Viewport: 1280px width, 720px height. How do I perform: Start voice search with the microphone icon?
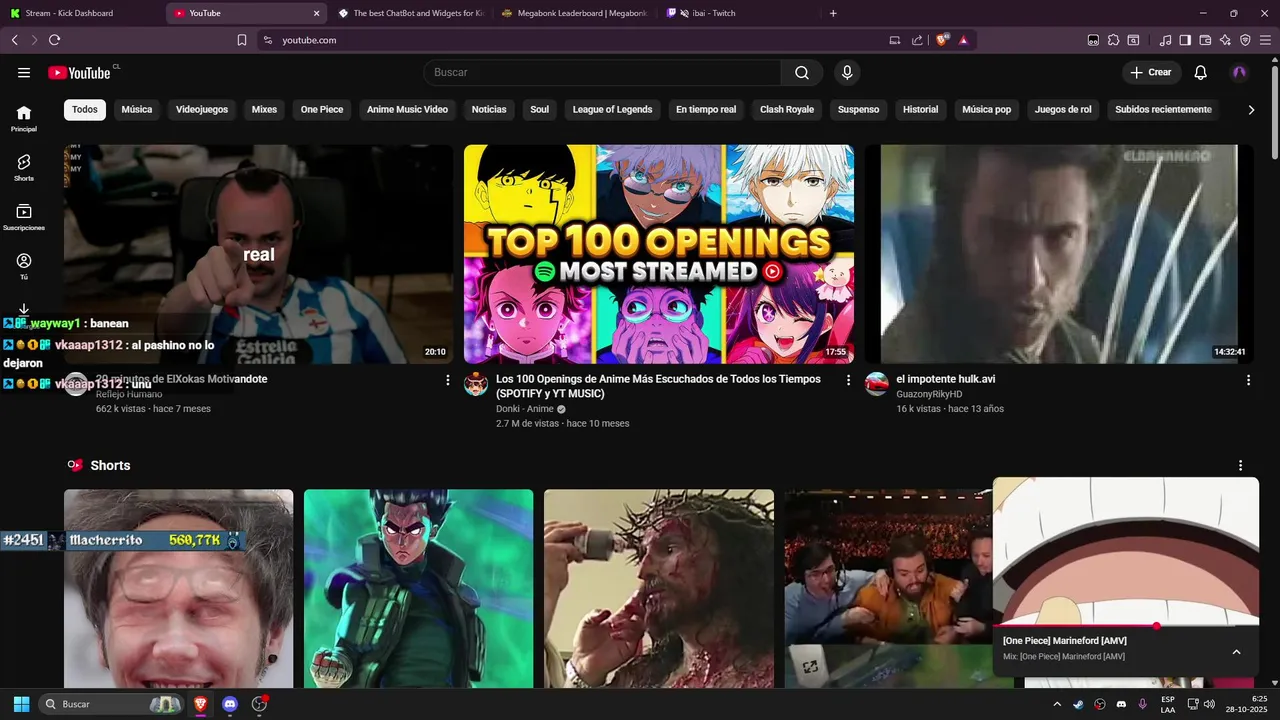[x=847, y=72]
